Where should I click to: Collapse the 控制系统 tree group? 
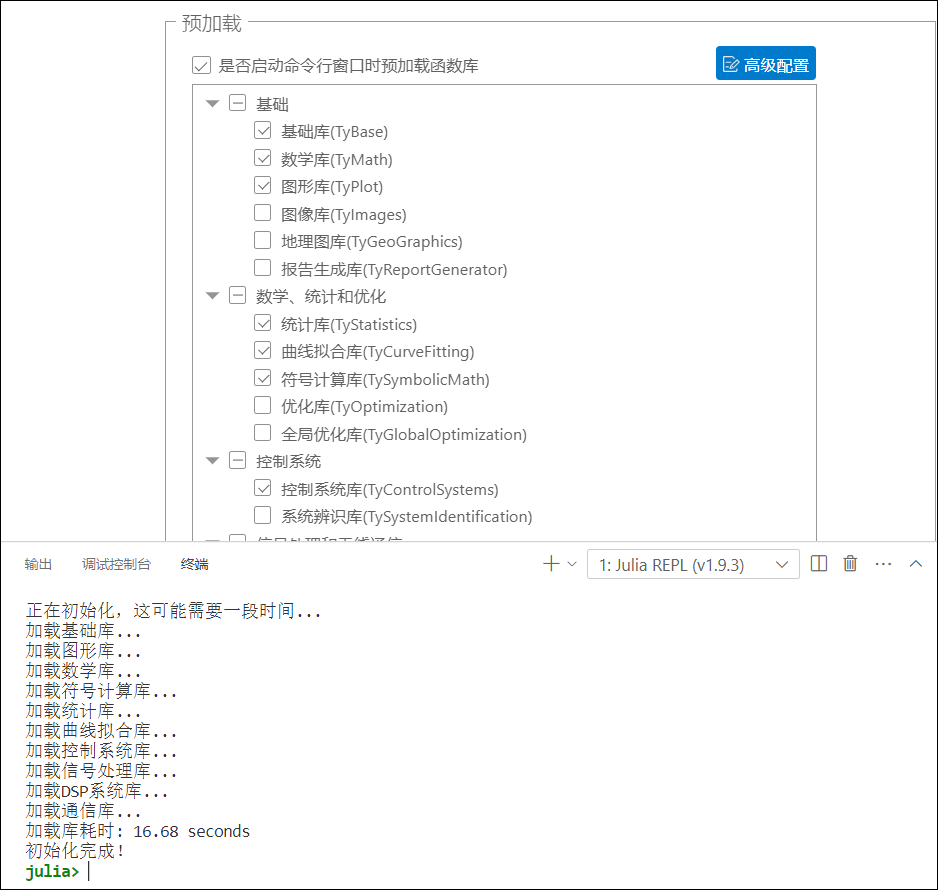pos(212,461)
